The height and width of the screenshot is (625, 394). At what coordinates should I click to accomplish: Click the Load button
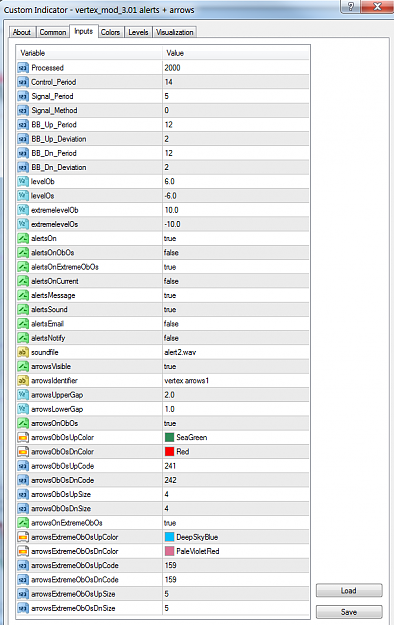pos(349,591)
